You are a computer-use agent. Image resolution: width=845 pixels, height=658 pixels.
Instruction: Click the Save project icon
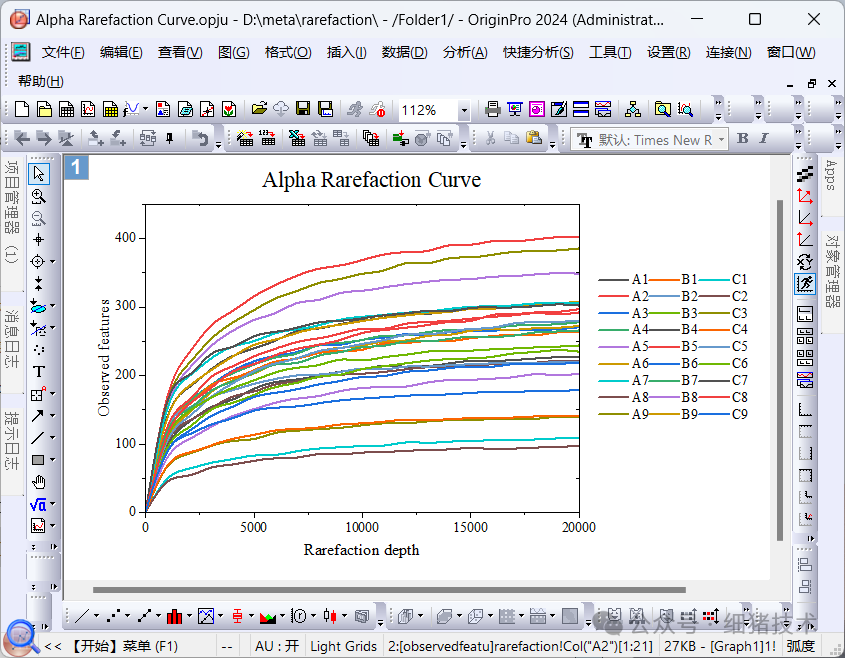coord(303,109)
